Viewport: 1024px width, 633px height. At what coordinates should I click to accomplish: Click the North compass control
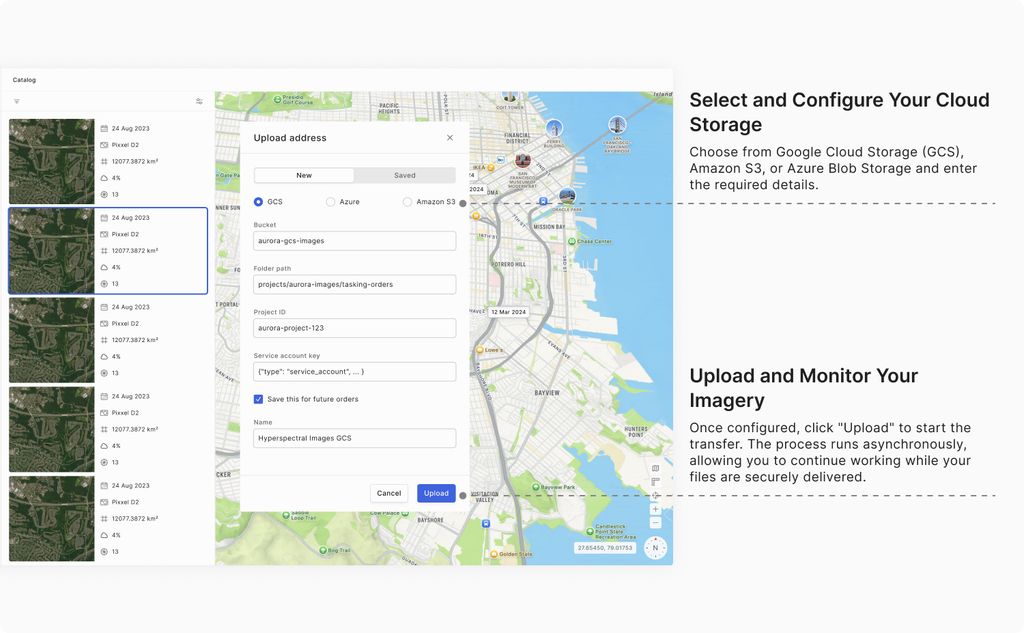pos(656,548)
